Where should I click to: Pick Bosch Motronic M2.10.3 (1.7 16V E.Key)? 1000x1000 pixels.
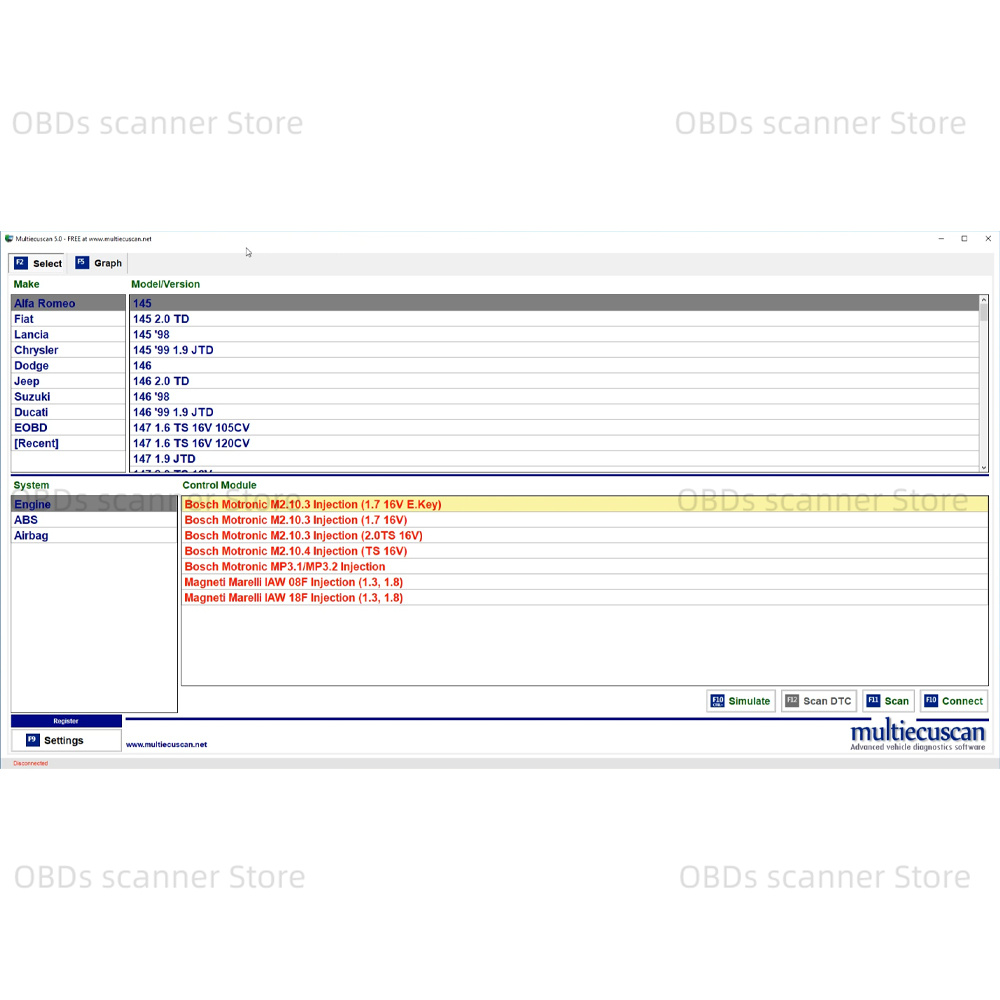tap(585, 504)
